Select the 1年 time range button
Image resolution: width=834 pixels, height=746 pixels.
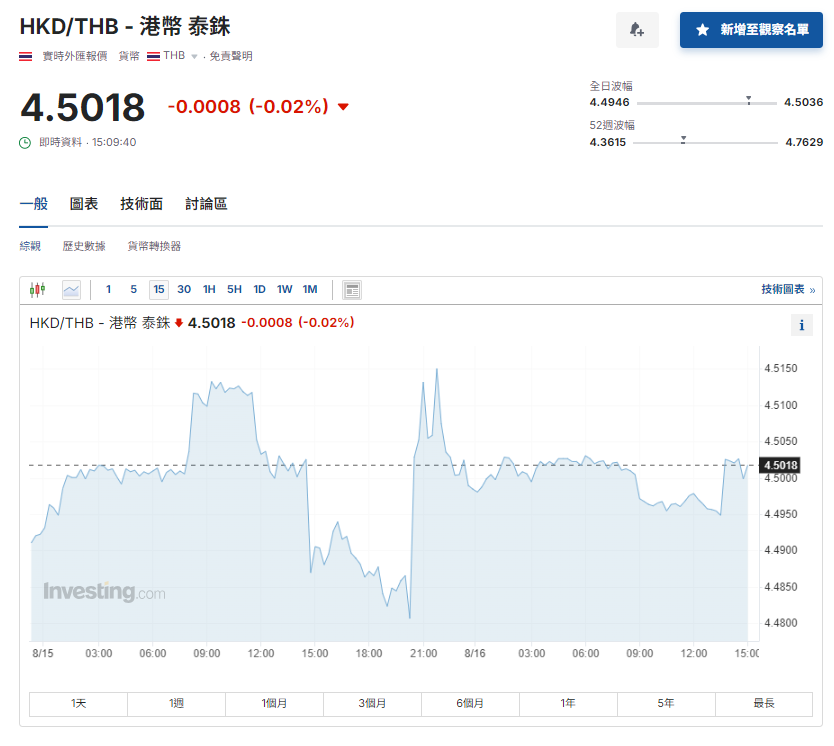(568, 704)
